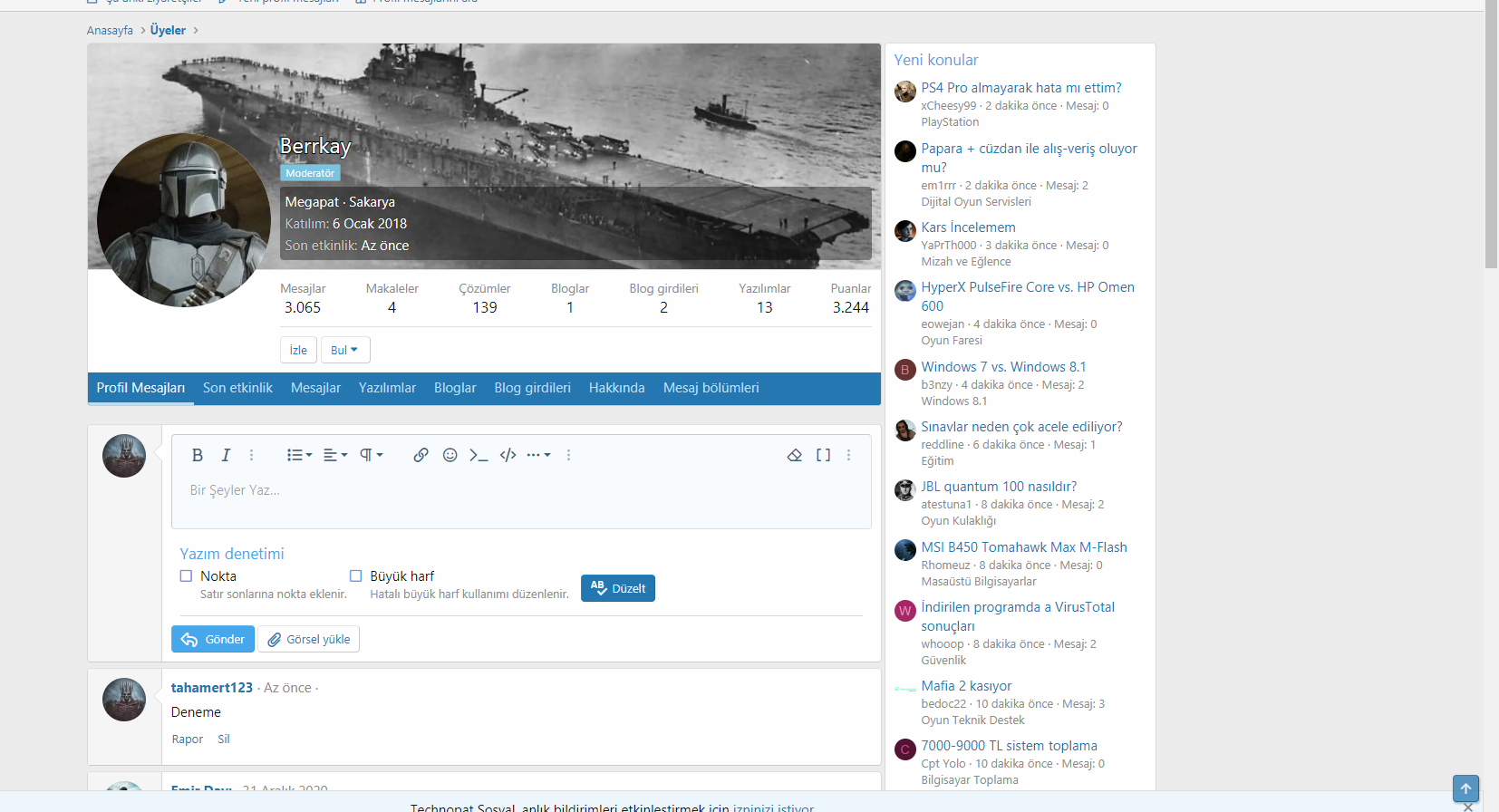This screenshot has height=812, width=1499.
Task: Go to Anasayfa breadcrumb link
Action: (x=110, y=30)
